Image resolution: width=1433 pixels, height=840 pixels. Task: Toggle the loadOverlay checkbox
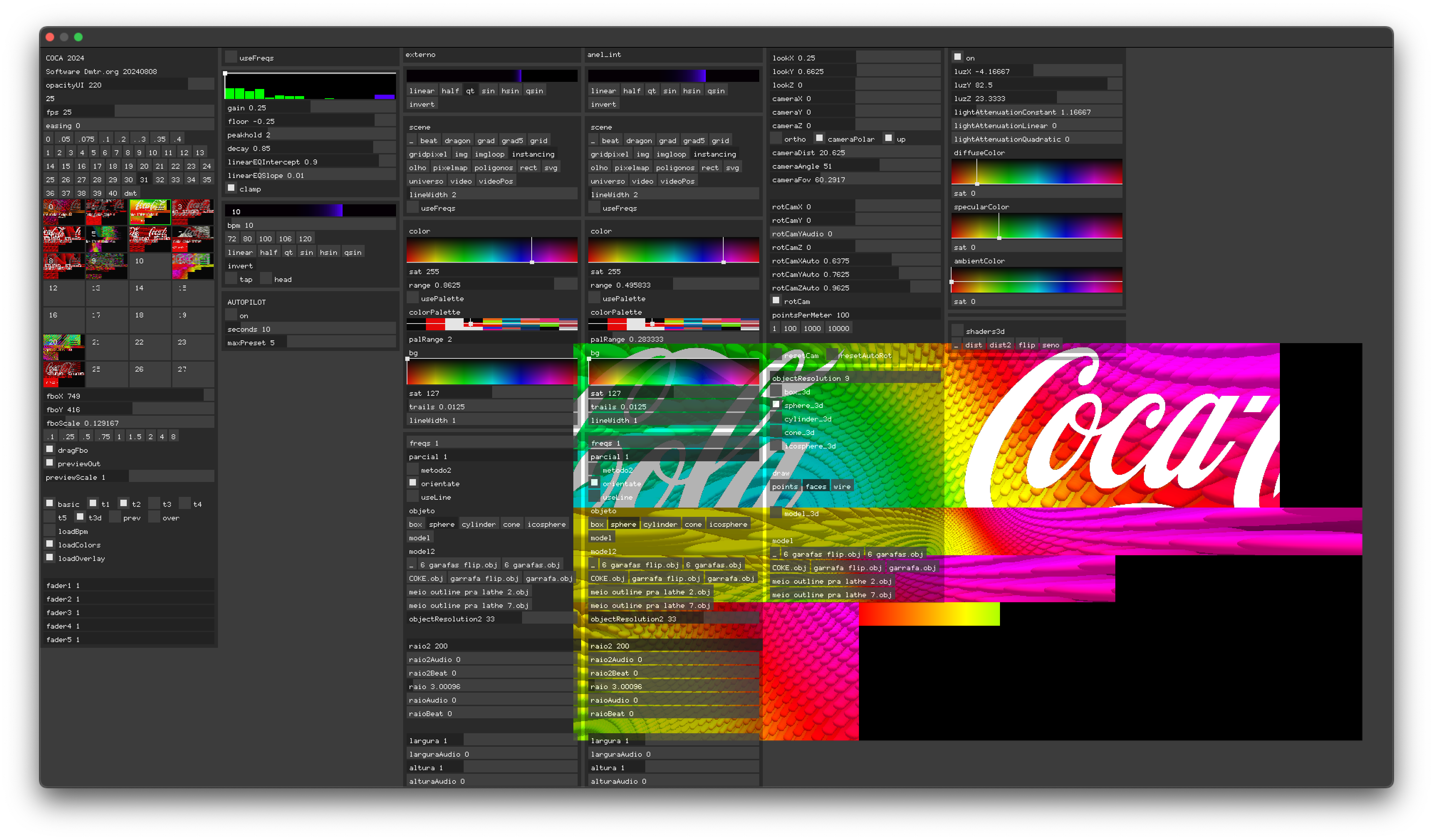(50, 557)
